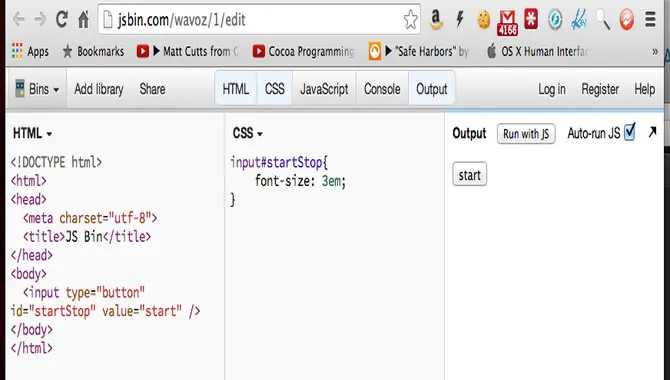
Task: Toggle the CSS panel tab
Action: click(x=275, y=89)
